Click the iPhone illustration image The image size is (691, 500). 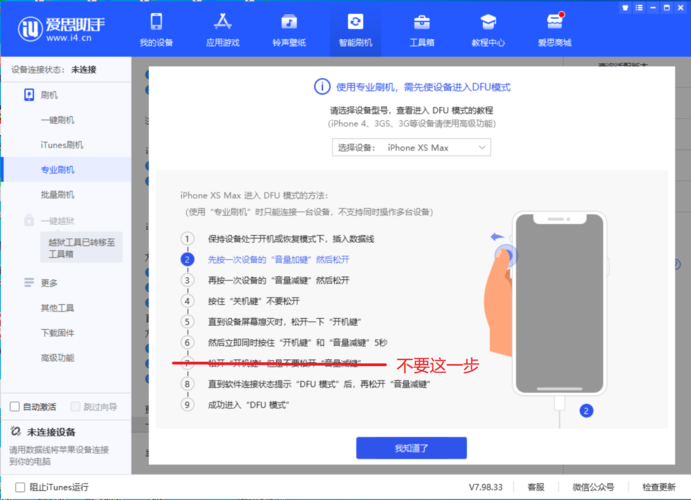pos(559,304)
